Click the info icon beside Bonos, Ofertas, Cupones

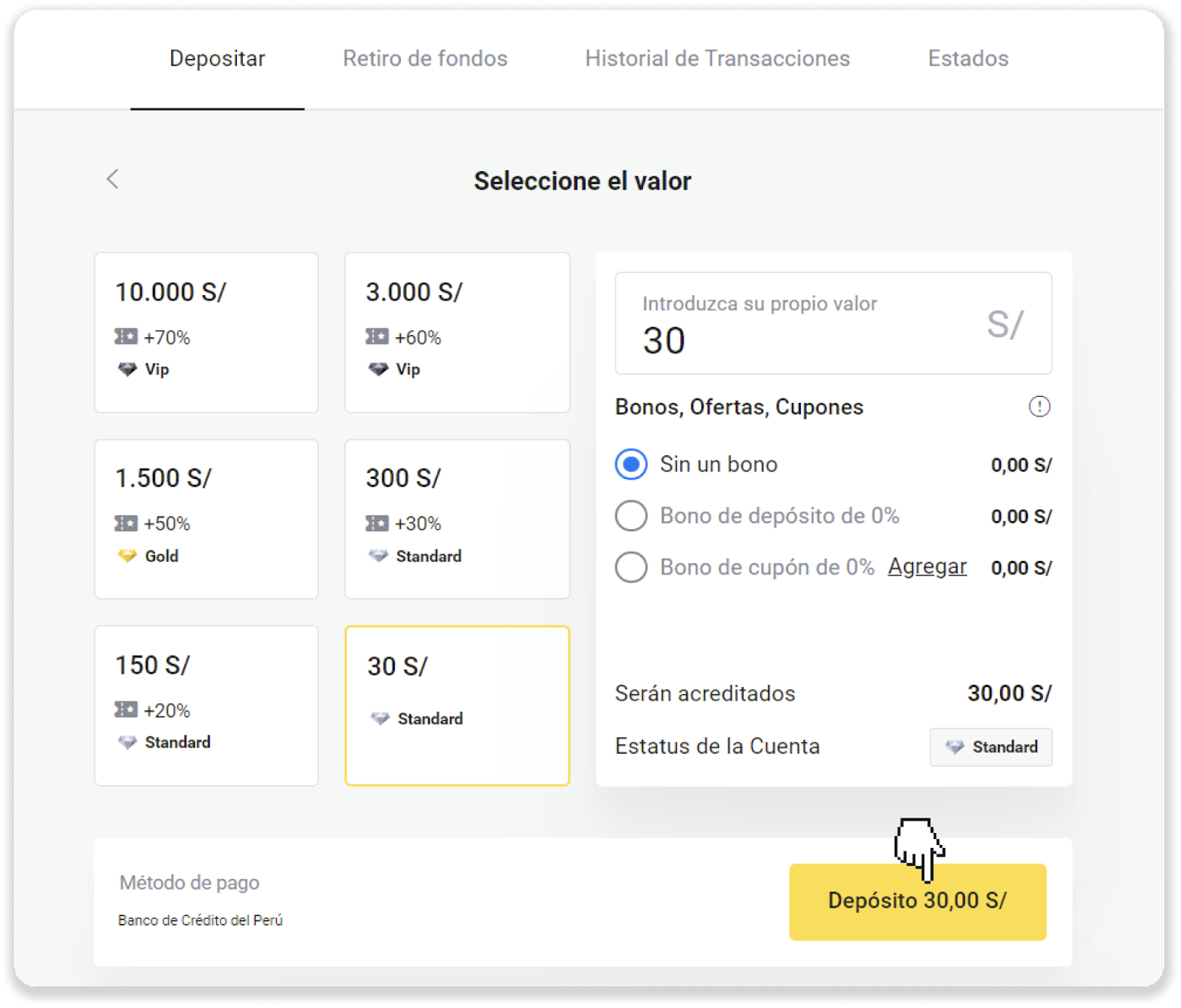point(1039,407)
